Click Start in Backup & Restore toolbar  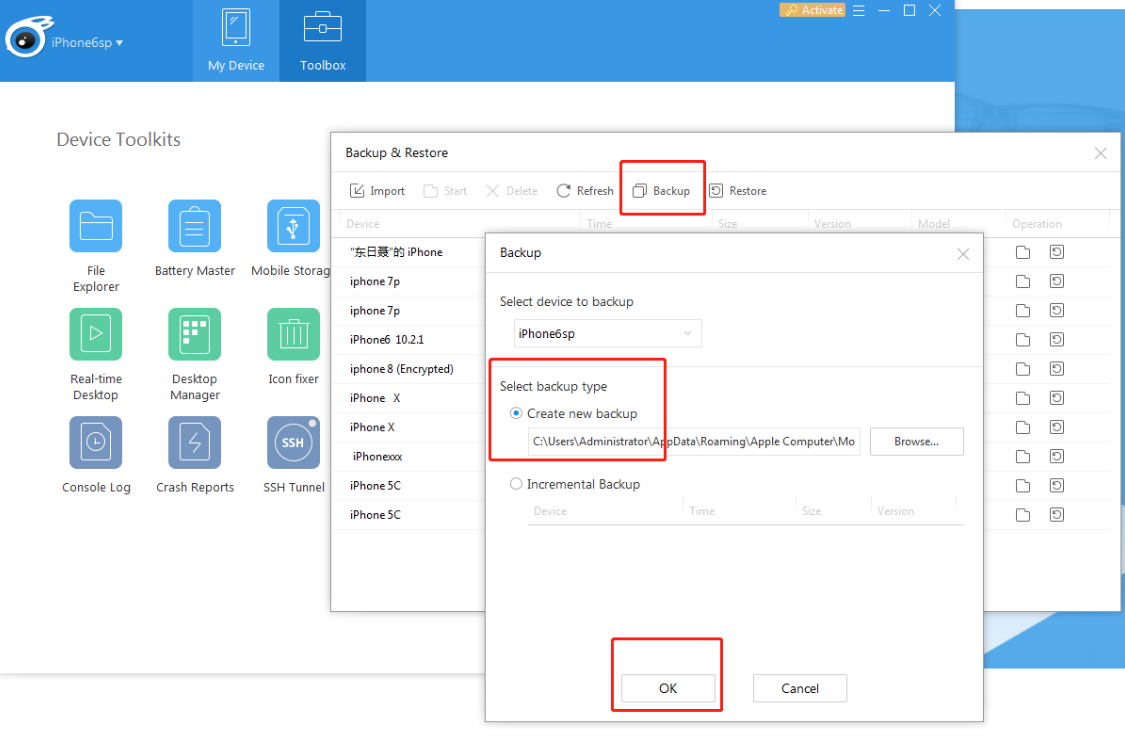(445, 191)
